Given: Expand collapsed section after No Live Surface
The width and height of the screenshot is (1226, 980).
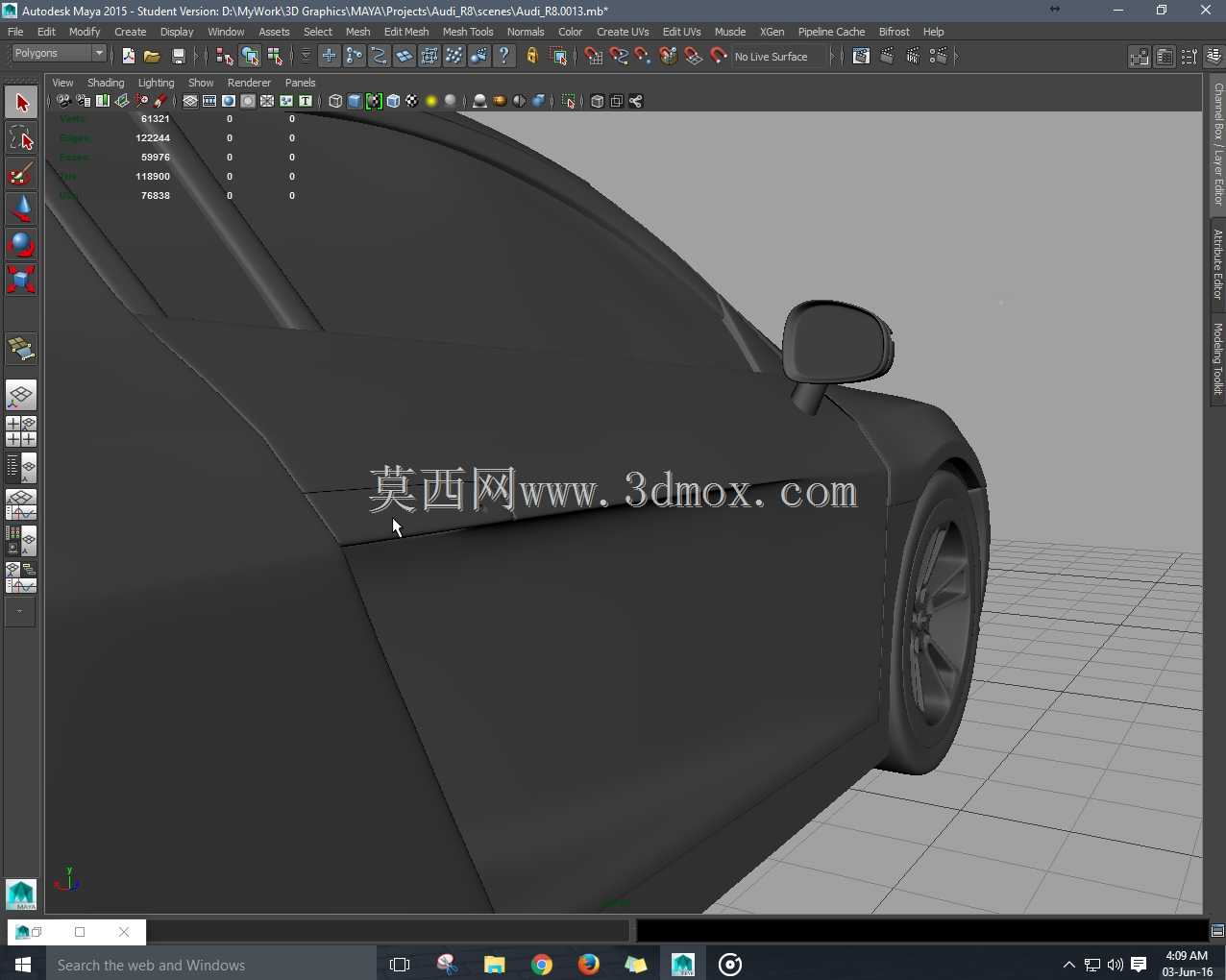Looking at the screenshot, I should click(x=831, y=57).
